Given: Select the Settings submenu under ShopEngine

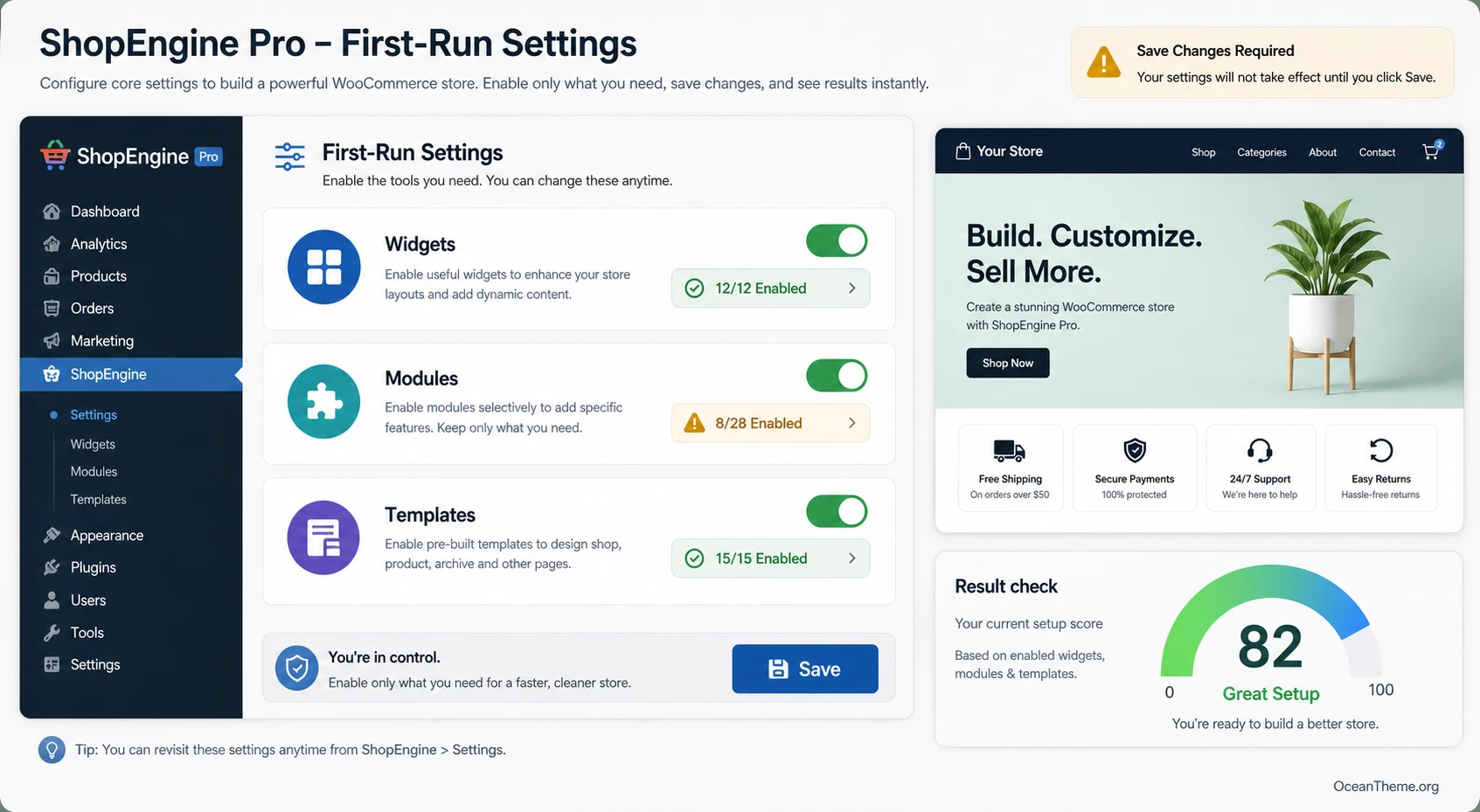Looking at the screenshot, I should click(94, 415).
